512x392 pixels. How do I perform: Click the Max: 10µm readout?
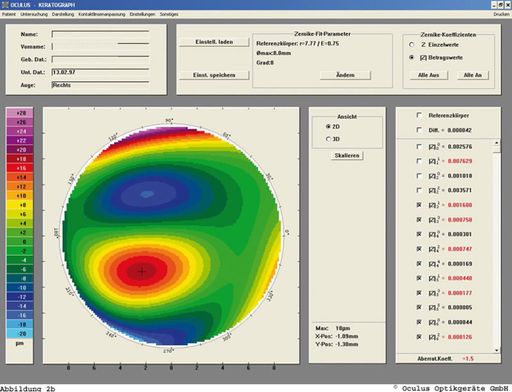[x=332, y=328]
